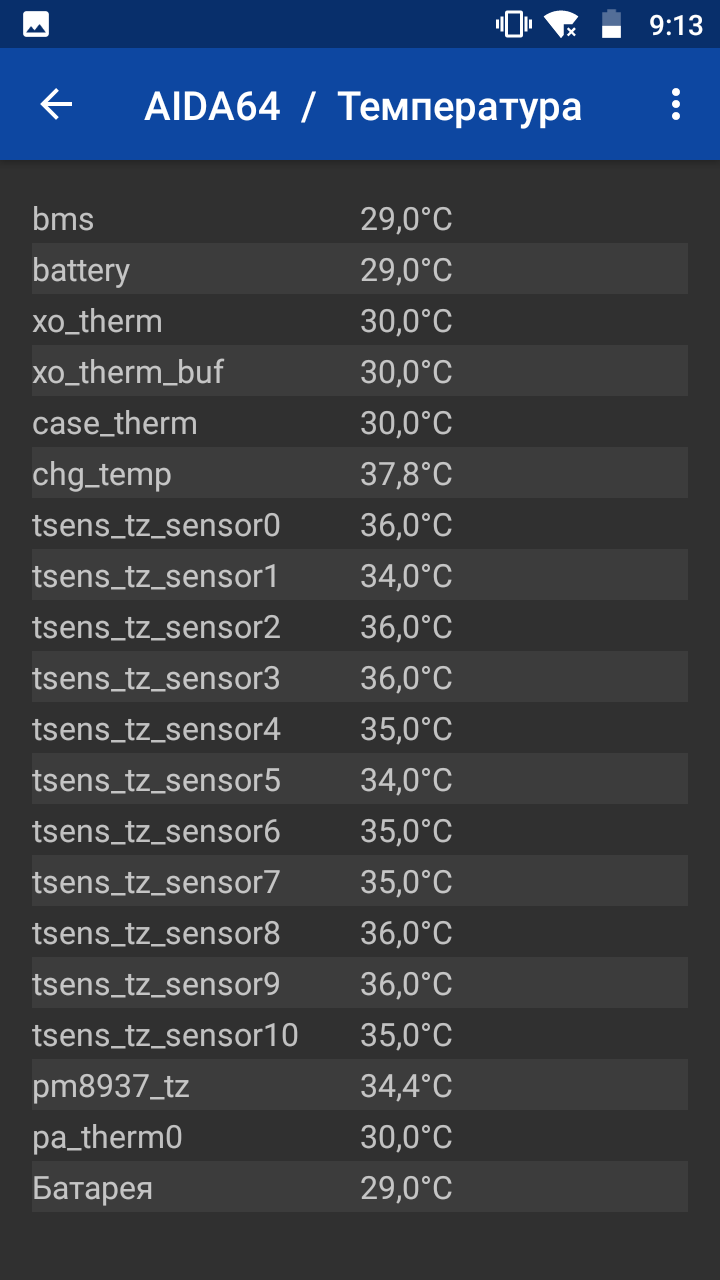Tap the tsens_tz_sensor7 entry
Viewport: 720px width, 1280px height.
[x=360, y=881]
